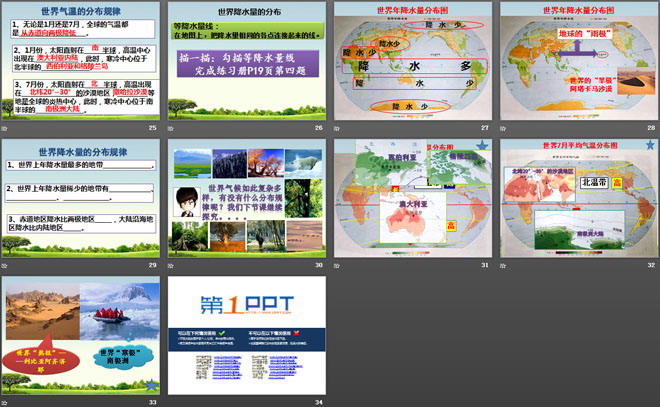This screenshot has width=660, height=407.
Task: Click slide number label 25
Action: point(152,128)
